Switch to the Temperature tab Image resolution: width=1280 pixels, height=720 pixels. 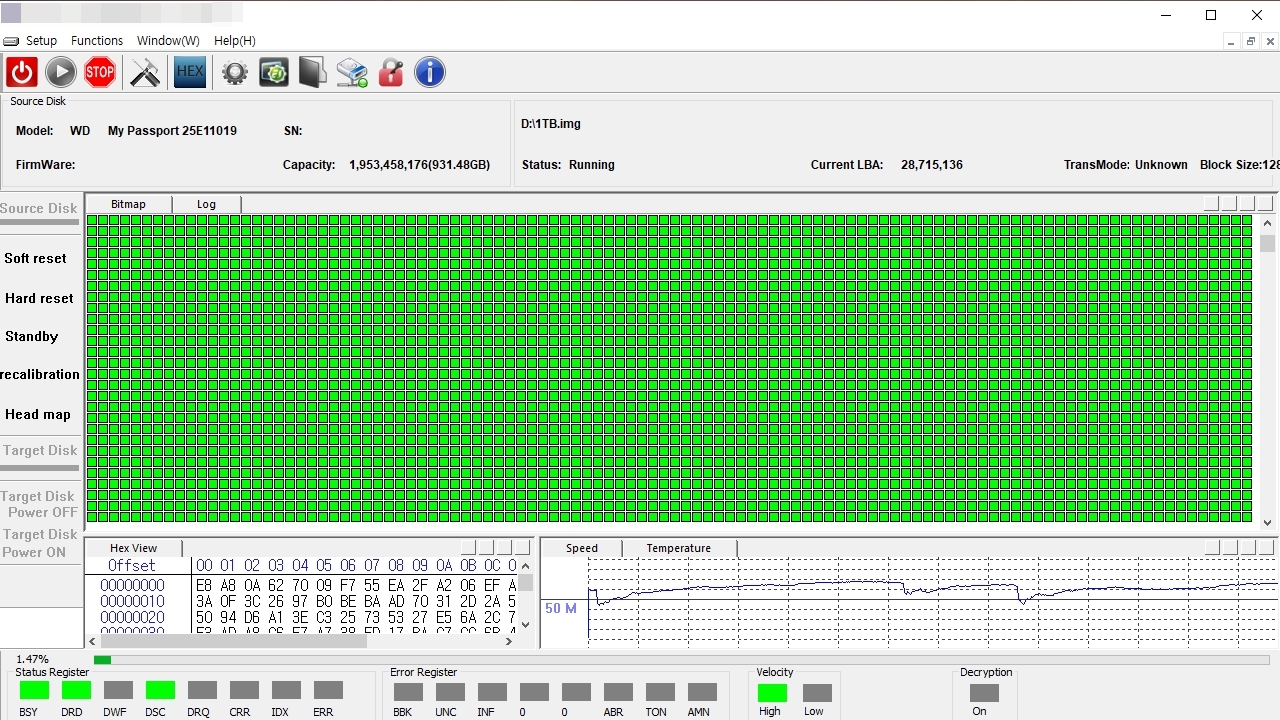point(678,548)
